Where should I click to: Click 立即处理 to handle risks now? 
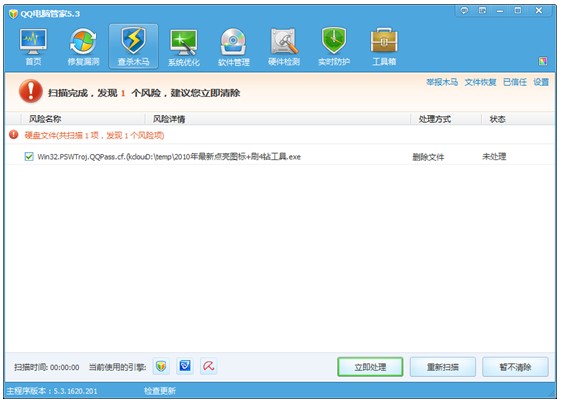click(370, 367)
